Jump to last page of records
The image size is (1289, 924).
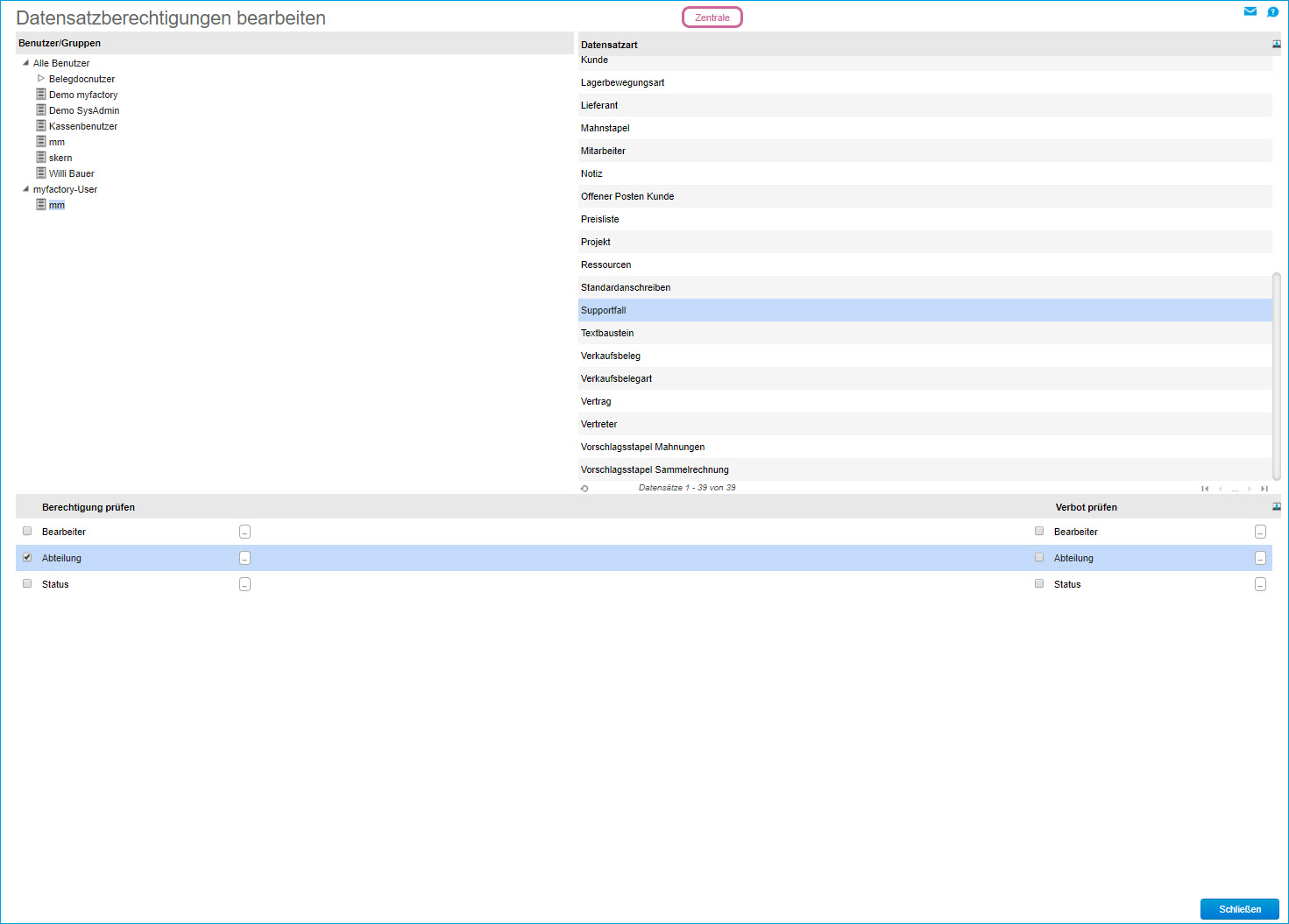(1264, 489)
